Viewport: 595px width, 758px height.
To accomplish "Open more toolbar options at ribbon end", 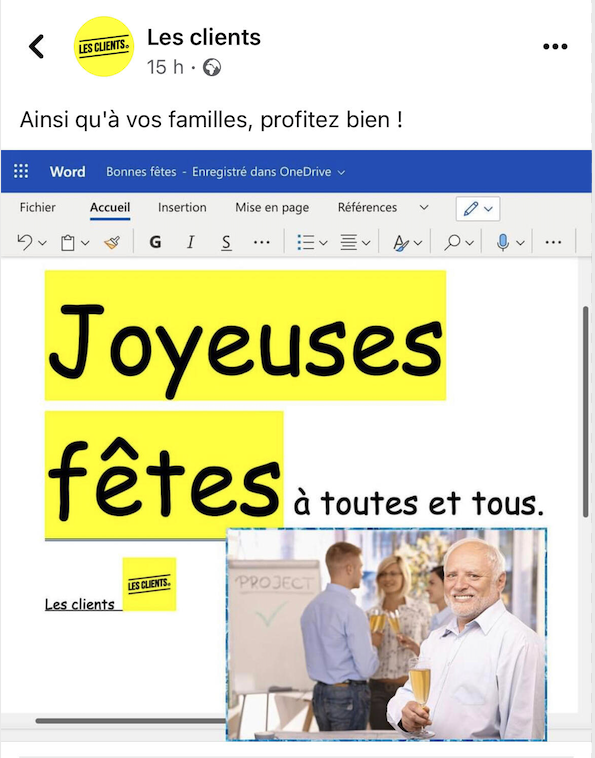I will (x=553, y=243).
